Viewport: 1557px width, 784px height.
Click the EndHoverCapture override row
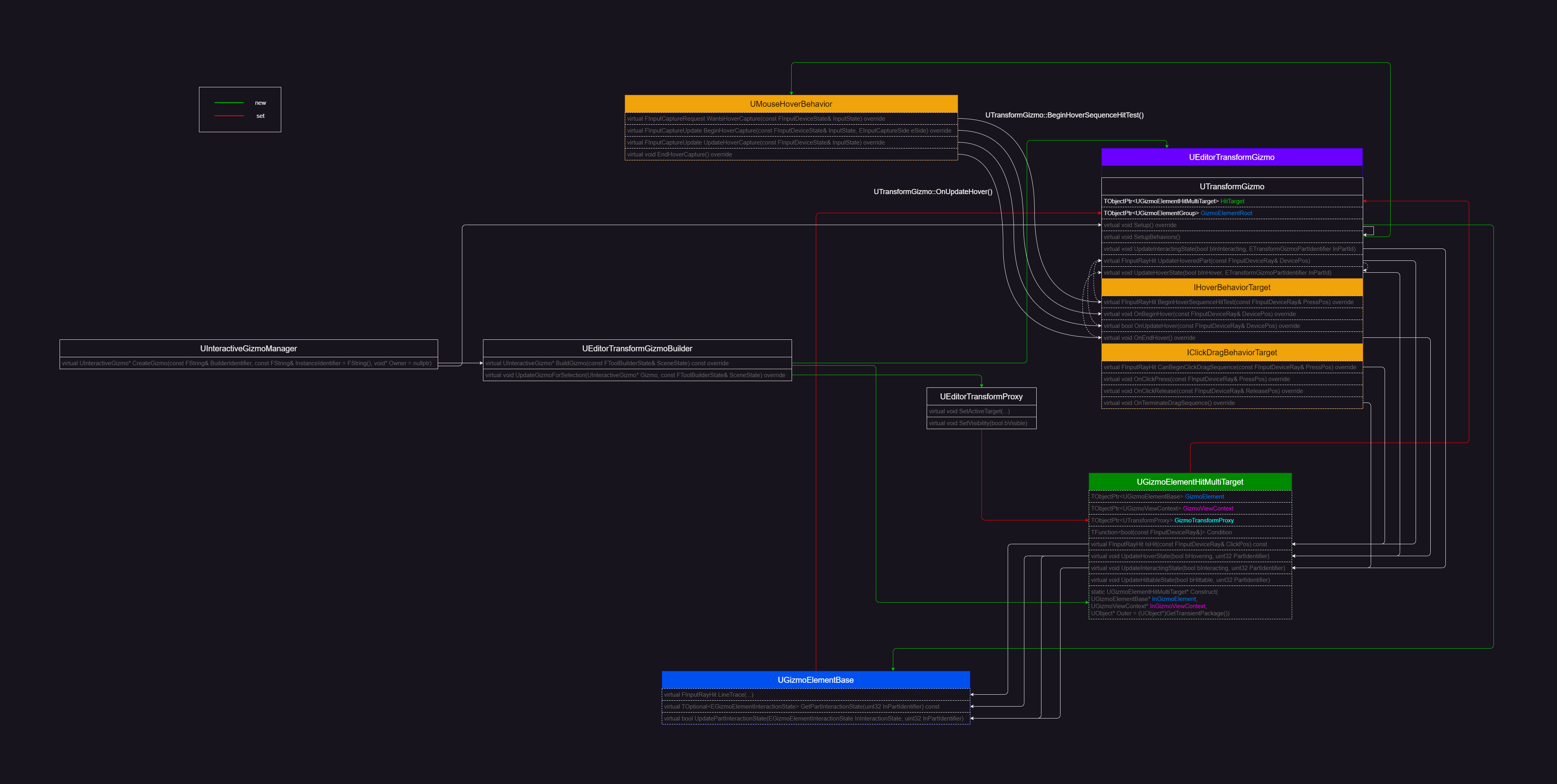[x=679, y=155]
